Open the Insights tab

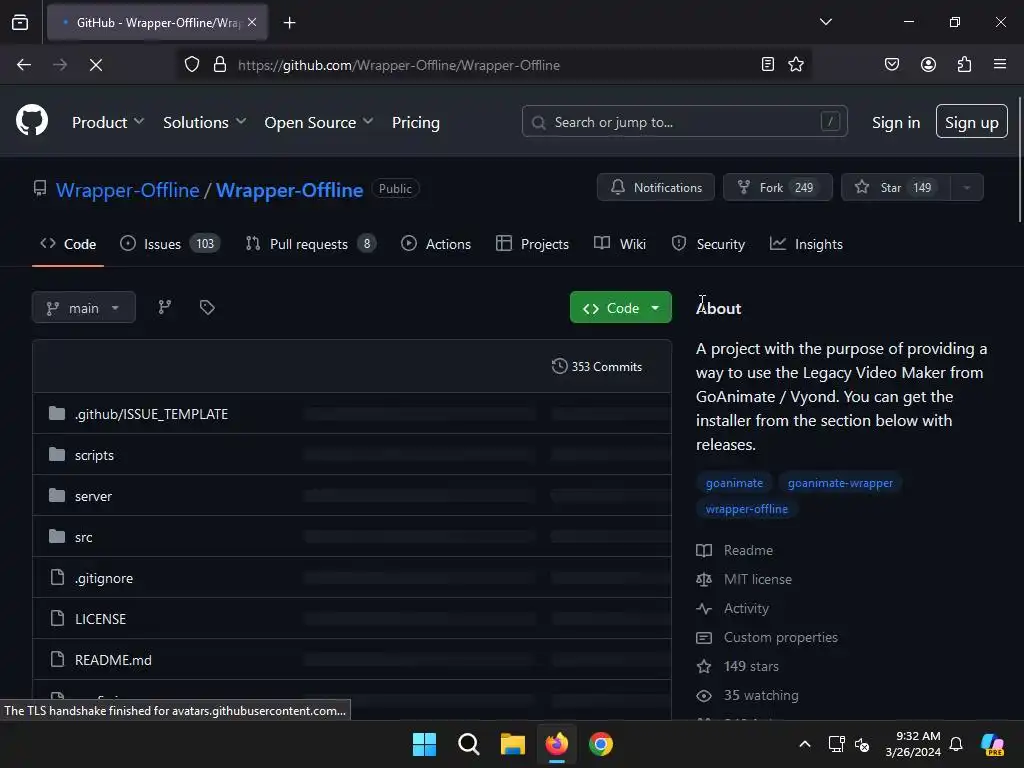point(807,244)
